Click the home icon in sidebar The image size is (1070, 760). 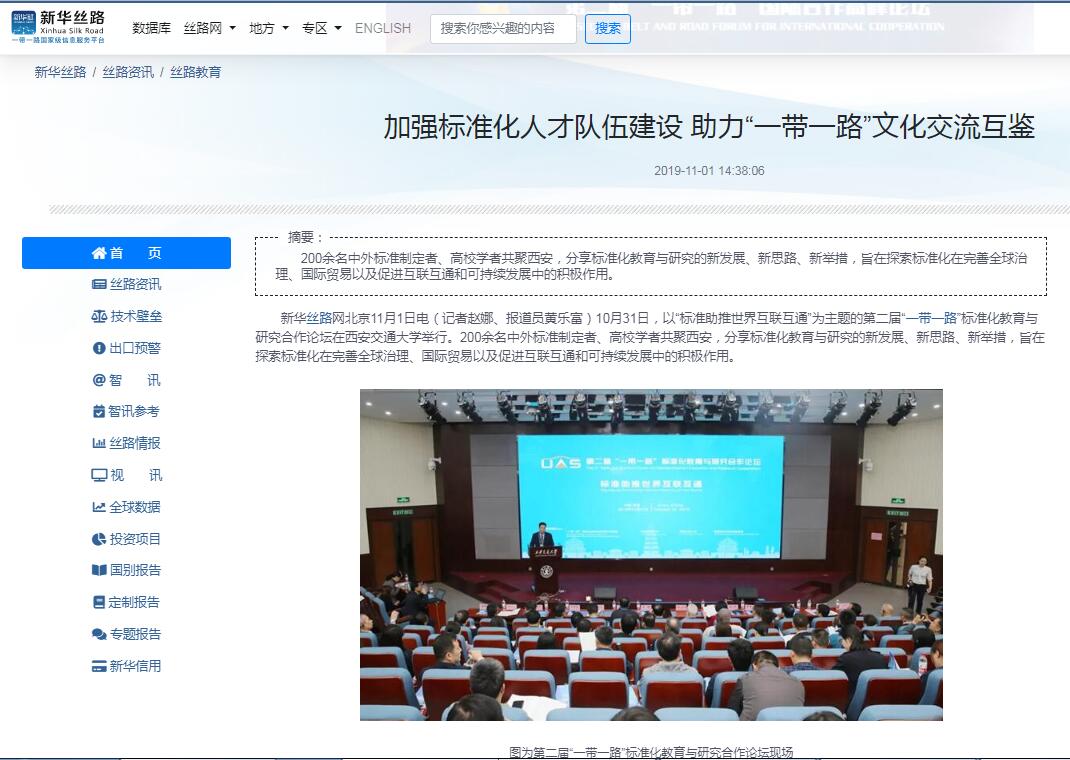pyautogui.click(x=99, y=253)
